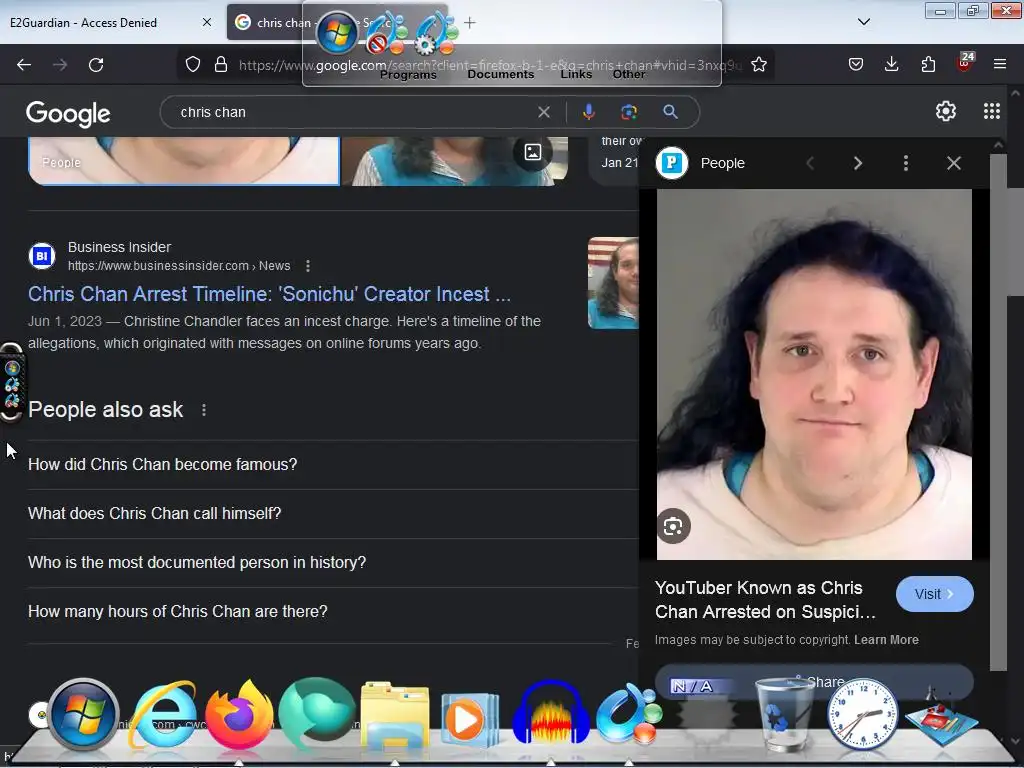The image size is (1024, 768).
Task: Open the file explorer folder dock icon
Action: tap(396, 716)
